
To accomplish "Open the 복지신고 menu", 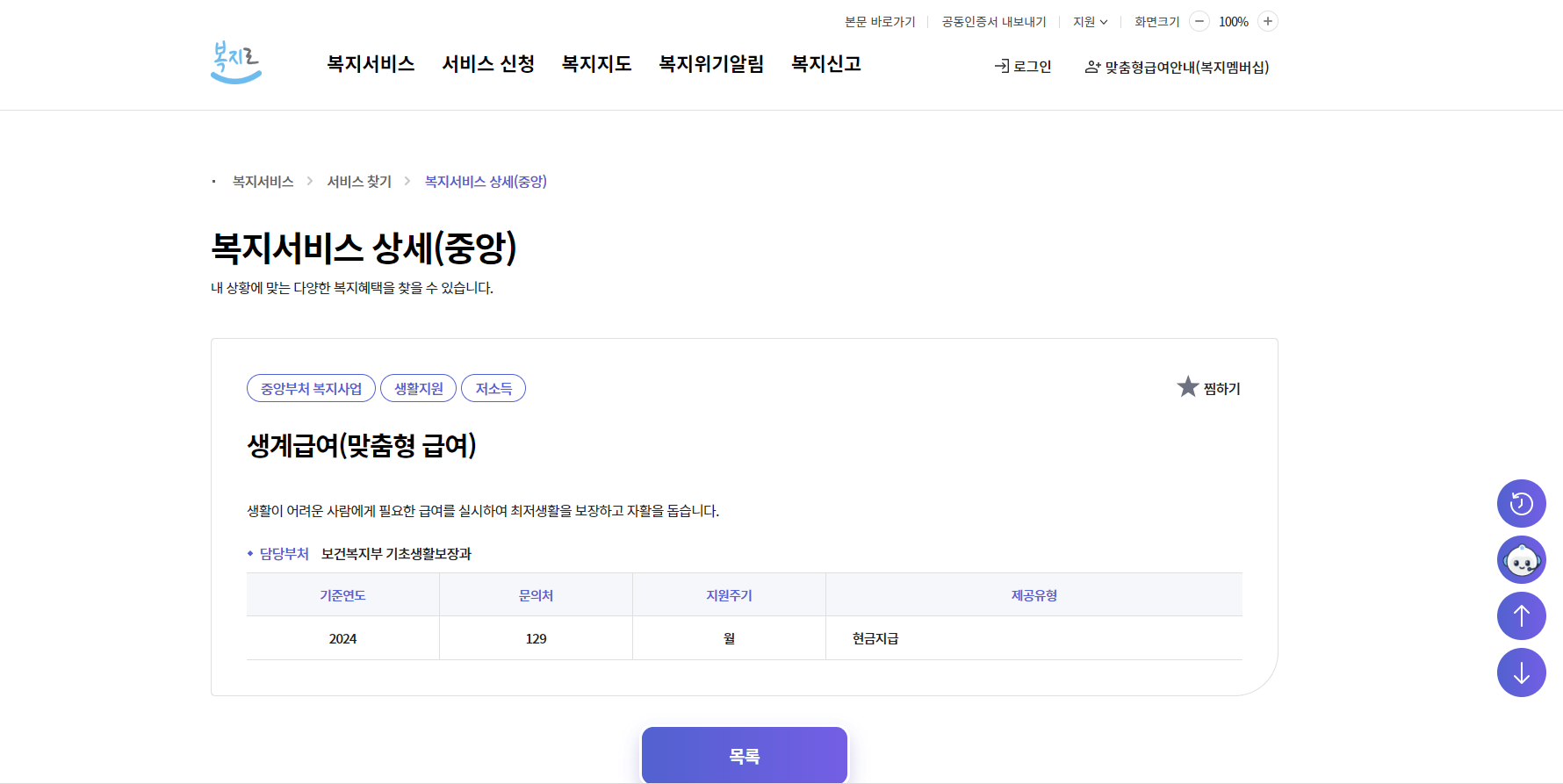I will pos(826,64).
